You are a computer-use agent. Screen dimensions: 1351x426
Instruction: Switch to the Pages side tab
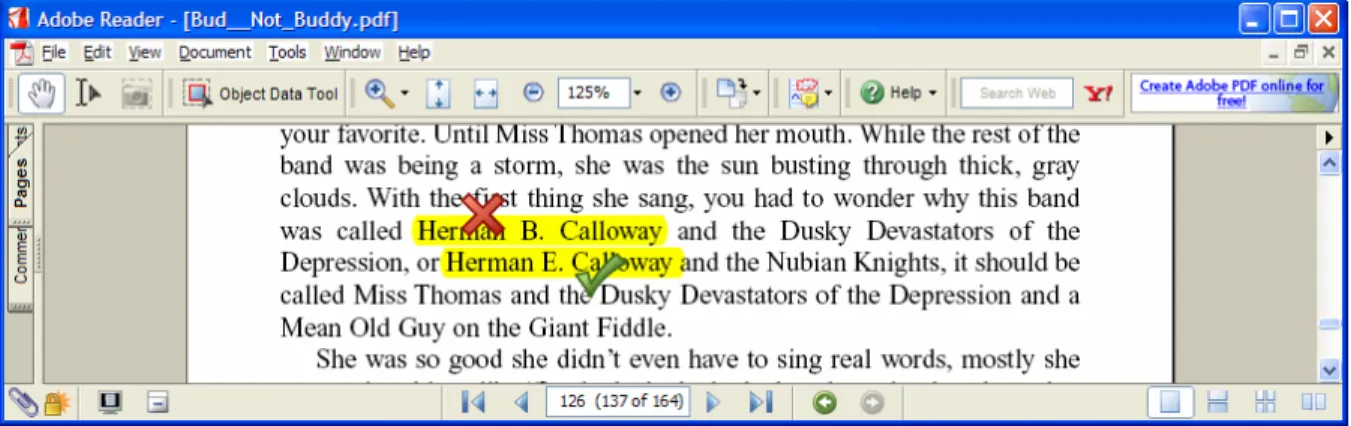point(20,182)
